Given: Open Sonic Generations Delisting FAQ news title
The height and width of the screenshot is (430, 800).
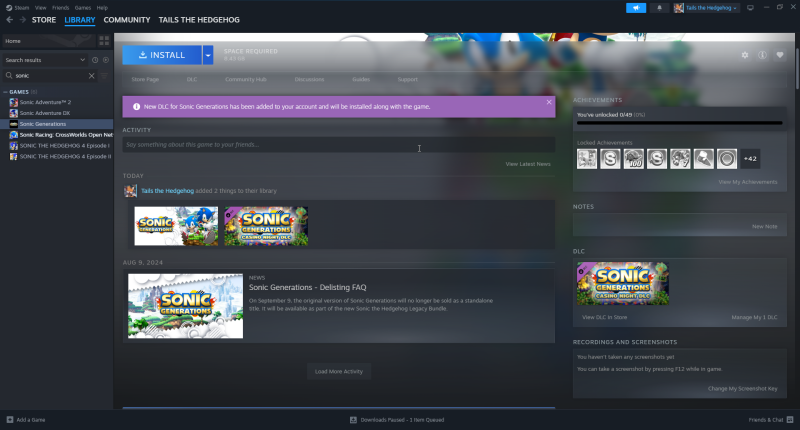Looking at the screenshot, I should [x=308, y=288].
